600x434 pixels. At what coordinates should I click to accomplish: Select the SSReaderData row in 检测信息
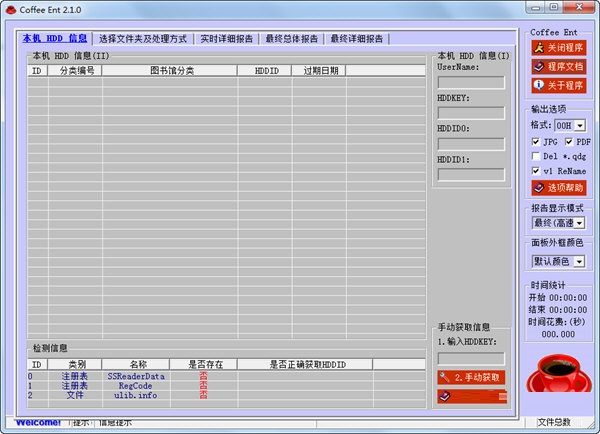coord(135,376)
